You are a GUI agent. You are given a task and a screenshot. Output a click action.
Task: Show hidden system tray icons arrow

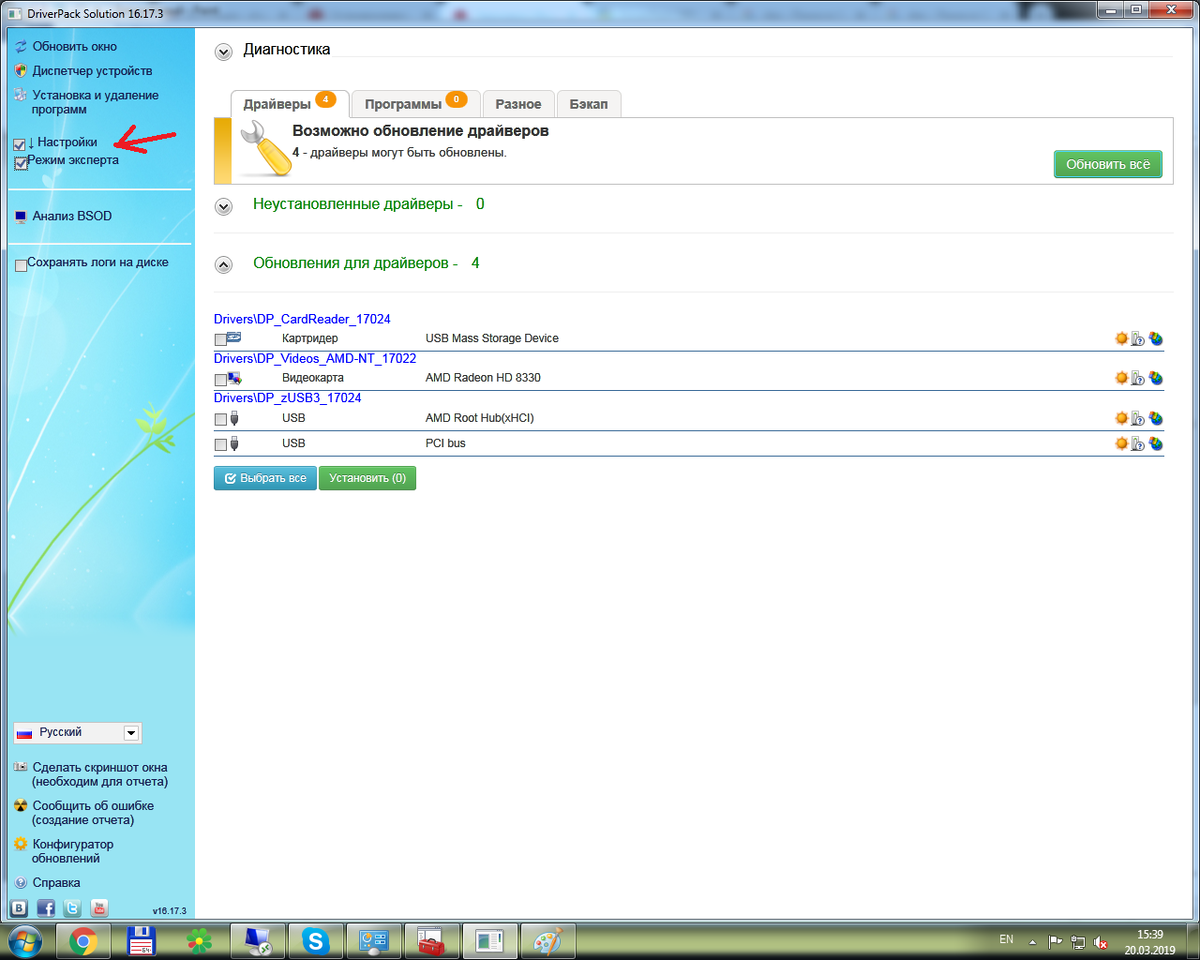(x=1032, y=941)
